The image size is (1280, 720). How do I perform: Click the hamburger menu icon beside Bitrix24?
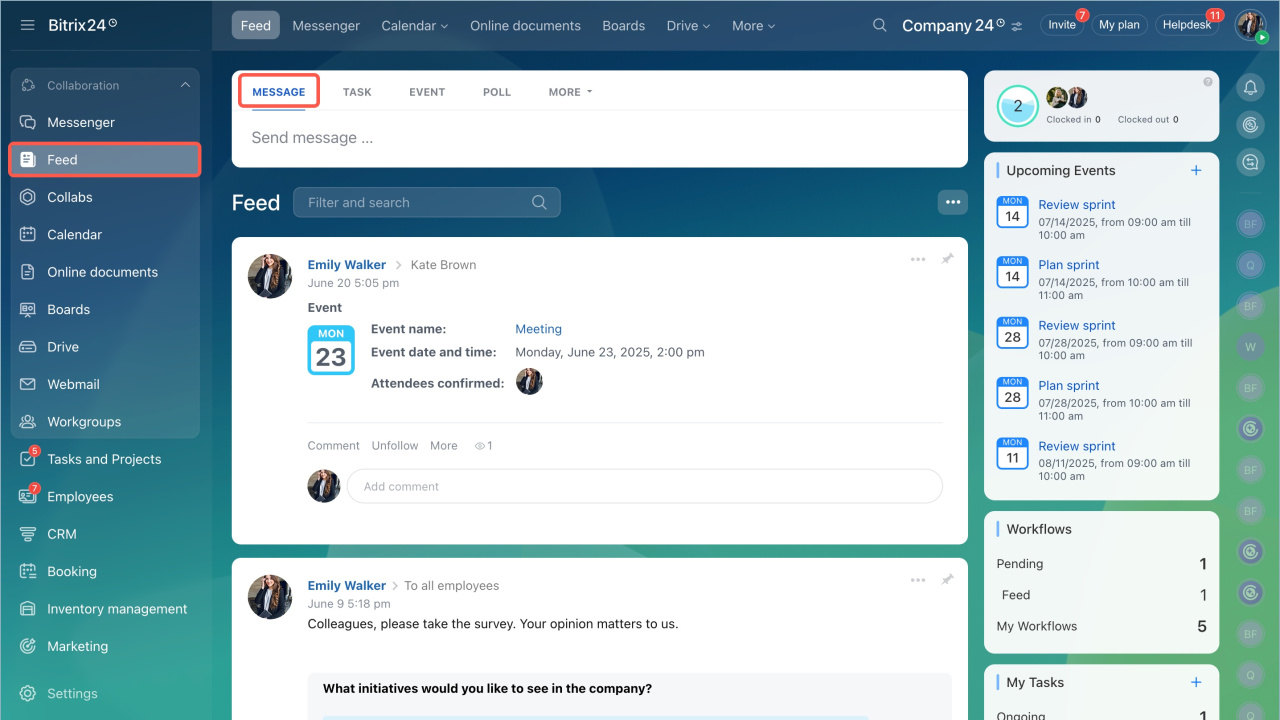click(27, 25)
